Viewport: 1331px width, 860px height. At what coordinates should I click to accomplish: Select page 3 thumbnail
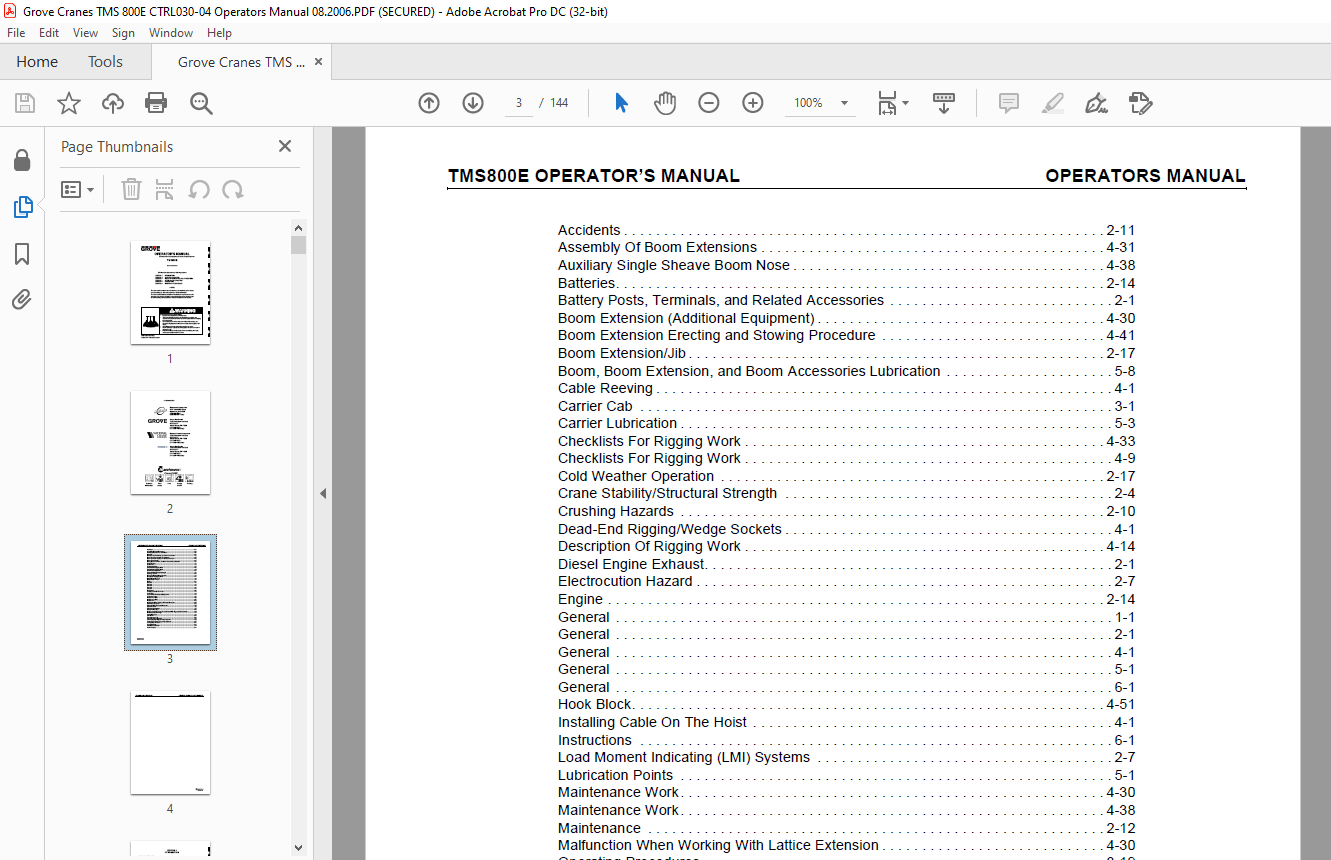170,593
